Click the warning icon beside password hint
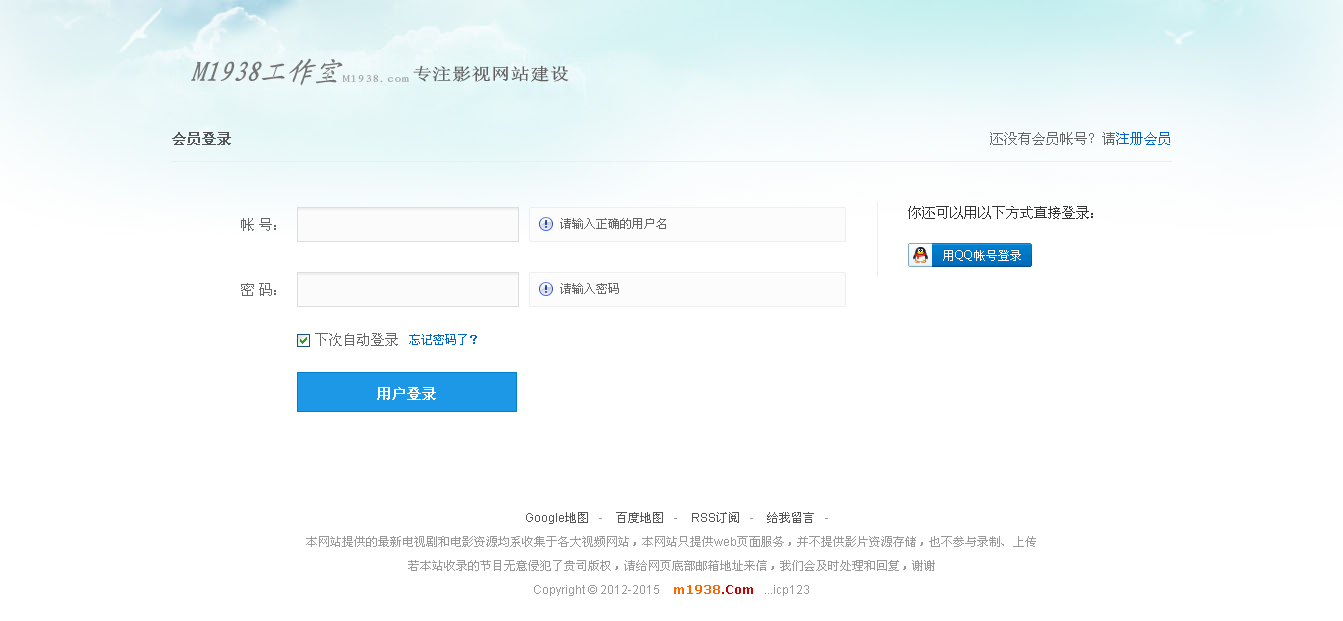Viewport: 1343px width, 621px height. [544, 288]
